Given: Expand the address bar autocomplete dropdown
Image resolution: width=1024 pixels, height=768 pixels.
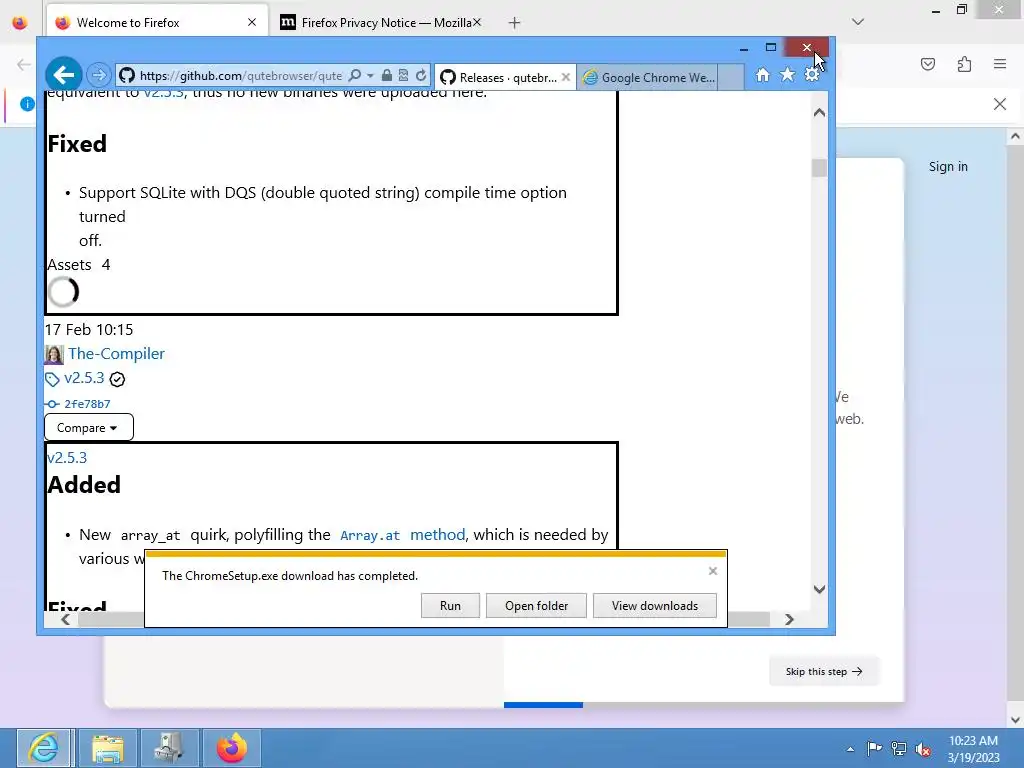Looking at the screenshot, I should point(370,76).
